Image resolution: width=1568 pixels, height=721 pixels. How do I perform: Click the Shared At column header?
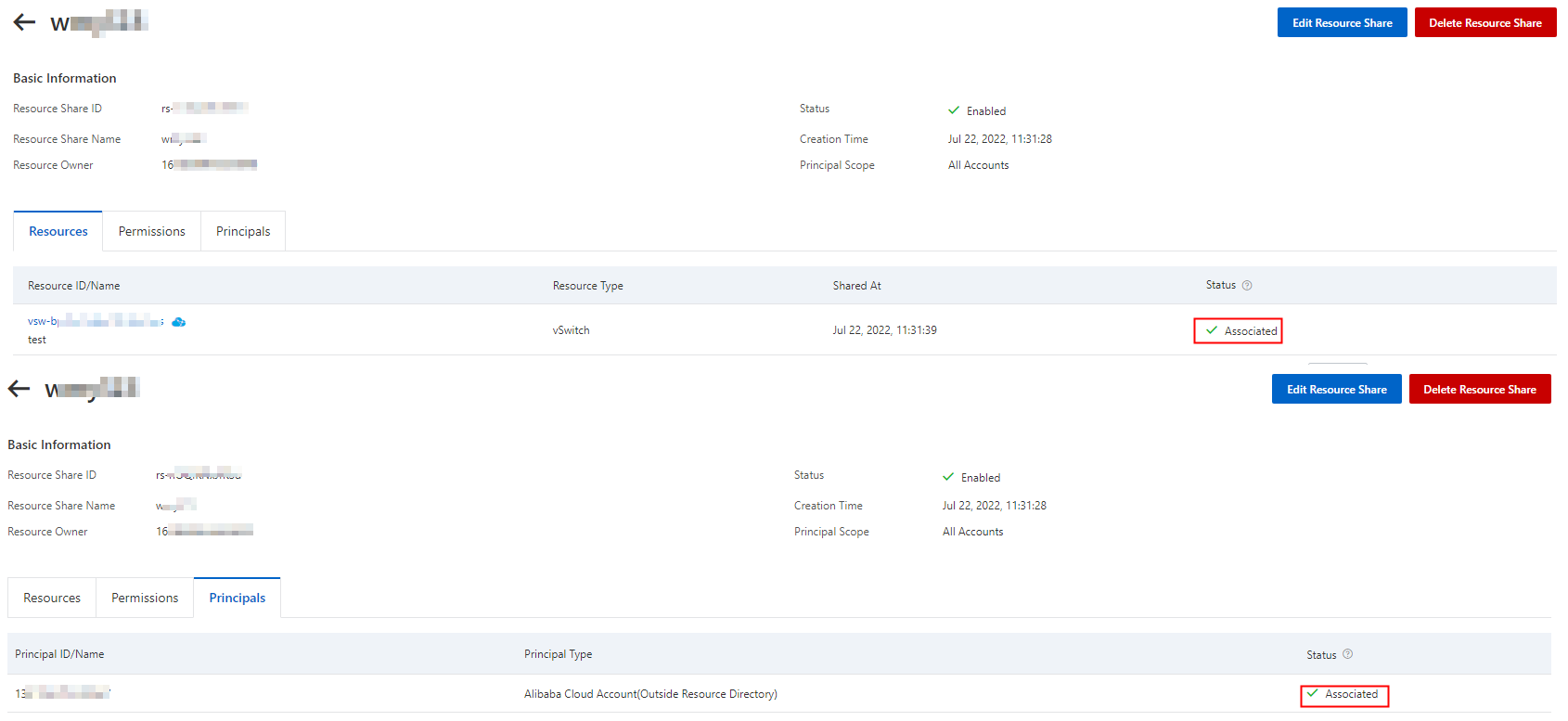coord(856,286)
